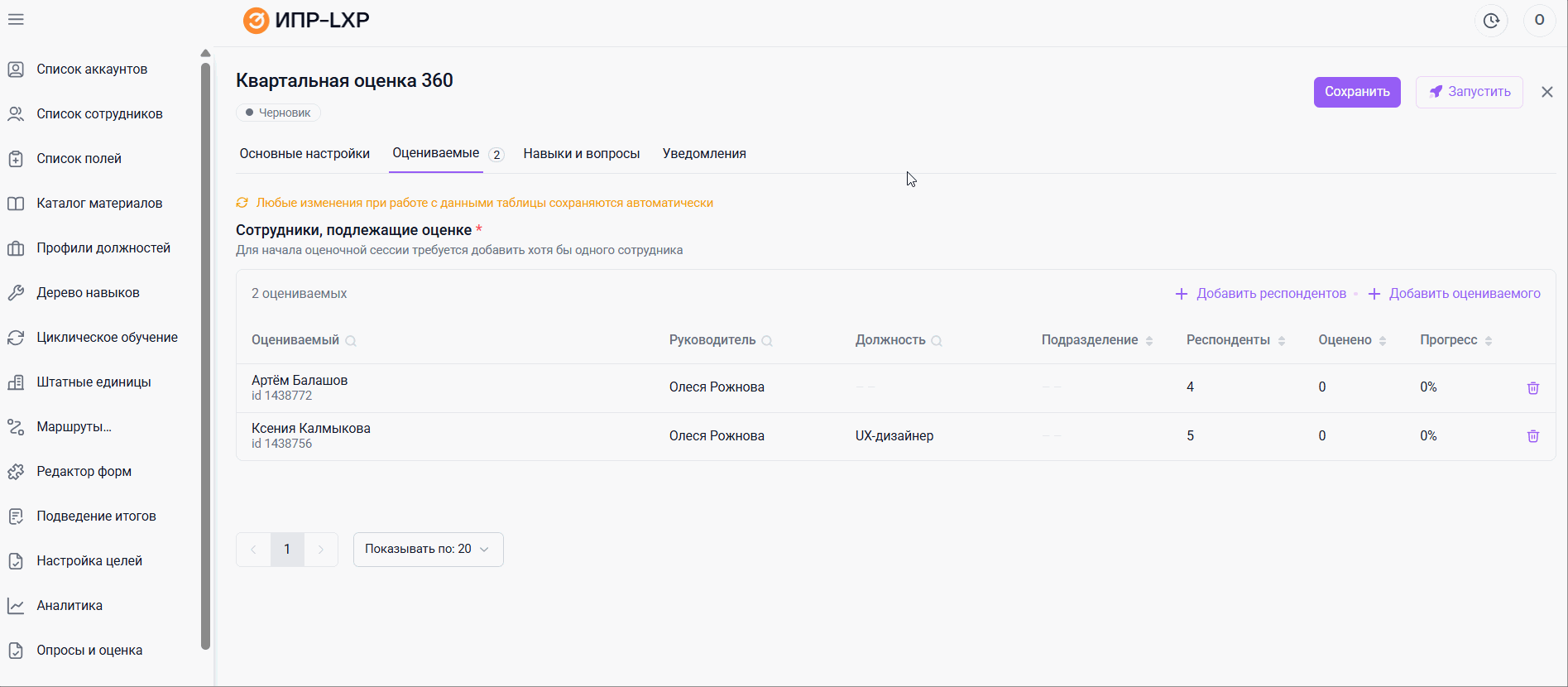The image size is (1568, 687).
Task: Sort table by Прогресс column
Action: click(x=1489, y=341)
